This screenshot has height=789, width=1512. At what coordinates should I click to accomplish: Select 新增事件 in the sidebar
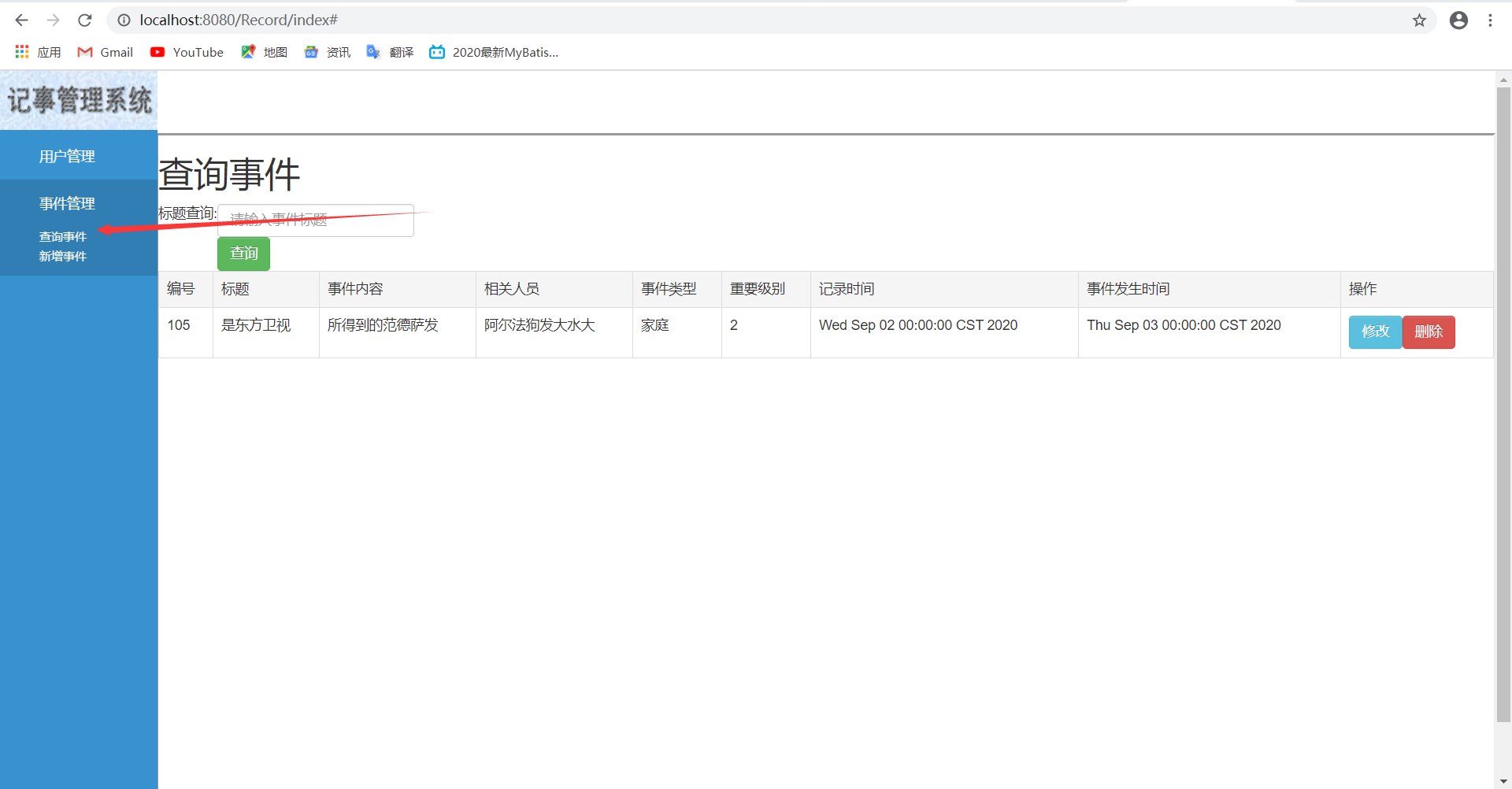pos(63,256)
